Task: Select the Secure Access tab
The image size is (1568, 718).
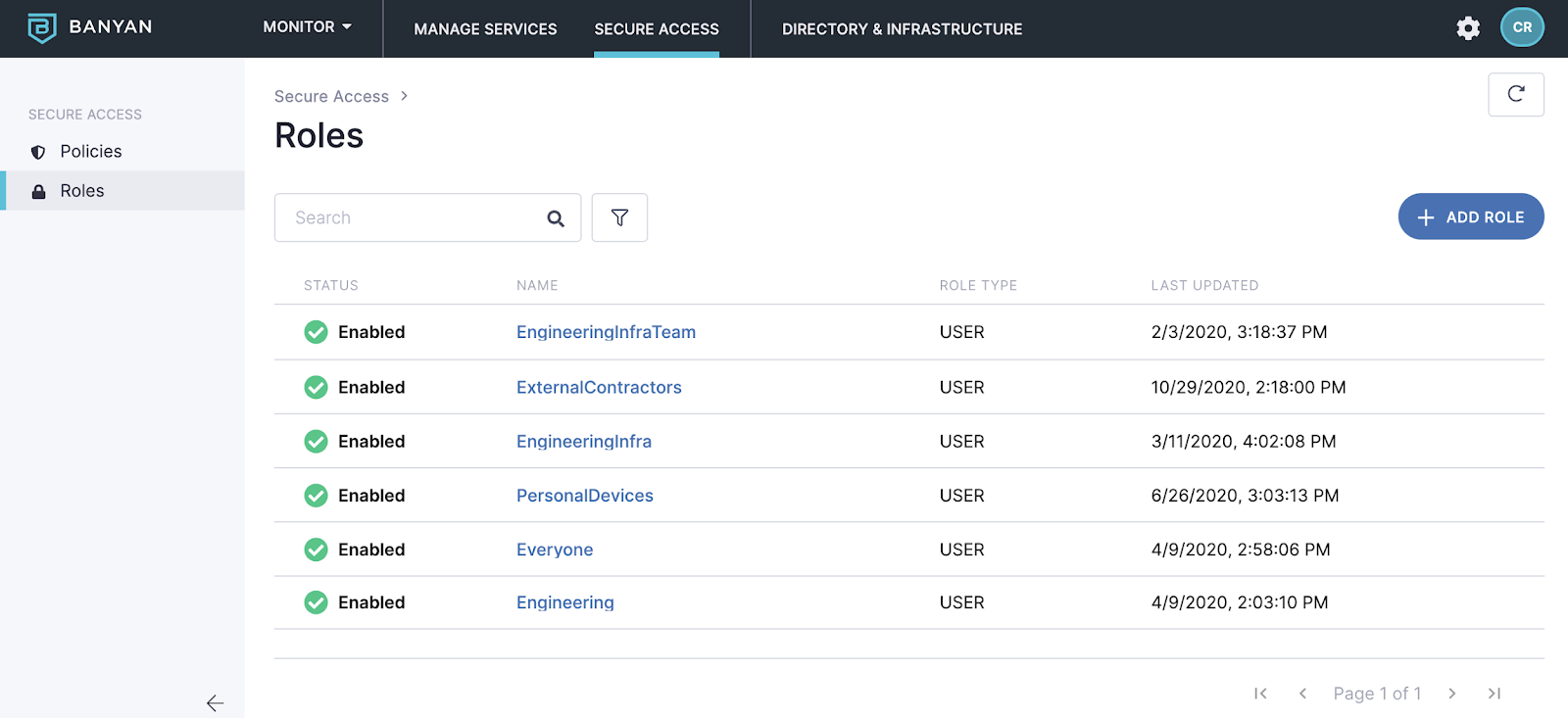Action: coord(657,29)
